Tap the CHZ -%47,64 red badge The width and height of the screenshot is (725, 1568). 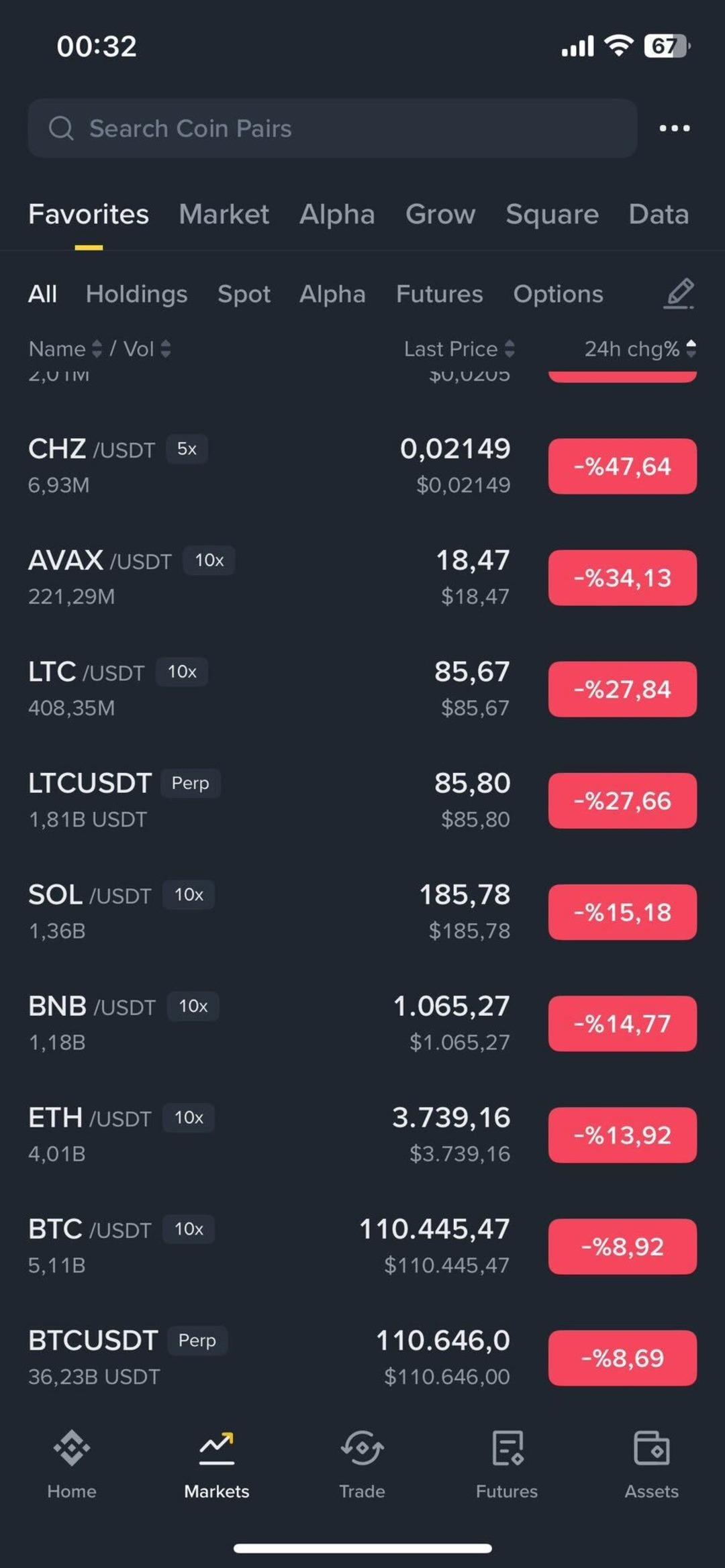click(622, 466)
